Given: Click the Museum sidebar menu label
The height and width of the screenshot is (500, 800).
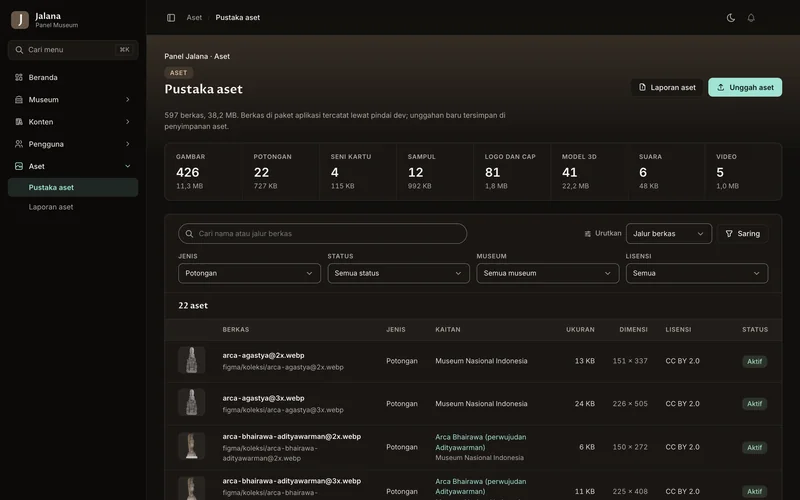Looking at the screenshot, I should tap(43, 99).
